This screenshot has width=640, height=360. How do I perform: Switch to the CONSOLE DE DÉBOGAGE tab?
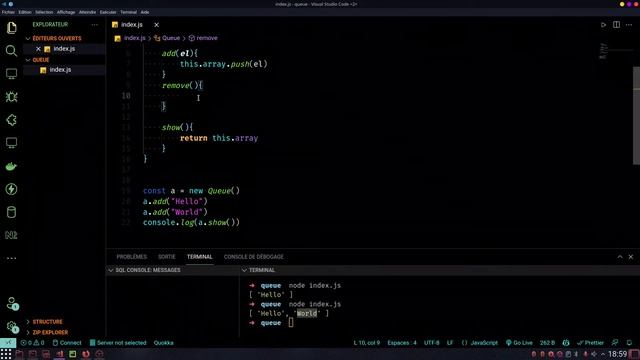click(253, 257)
